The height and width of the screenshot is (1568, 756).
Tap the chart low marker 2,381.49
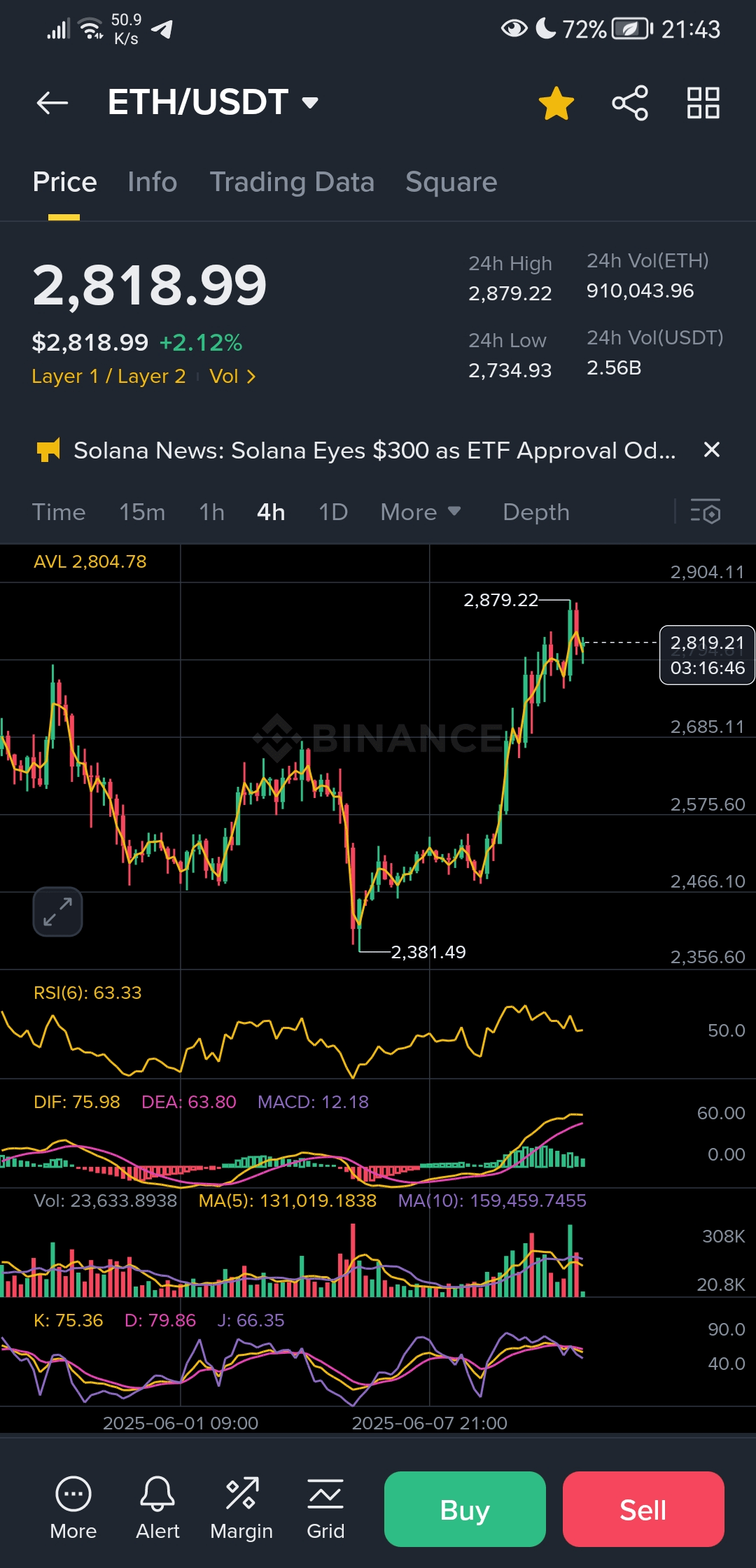[x=428, y=952]
